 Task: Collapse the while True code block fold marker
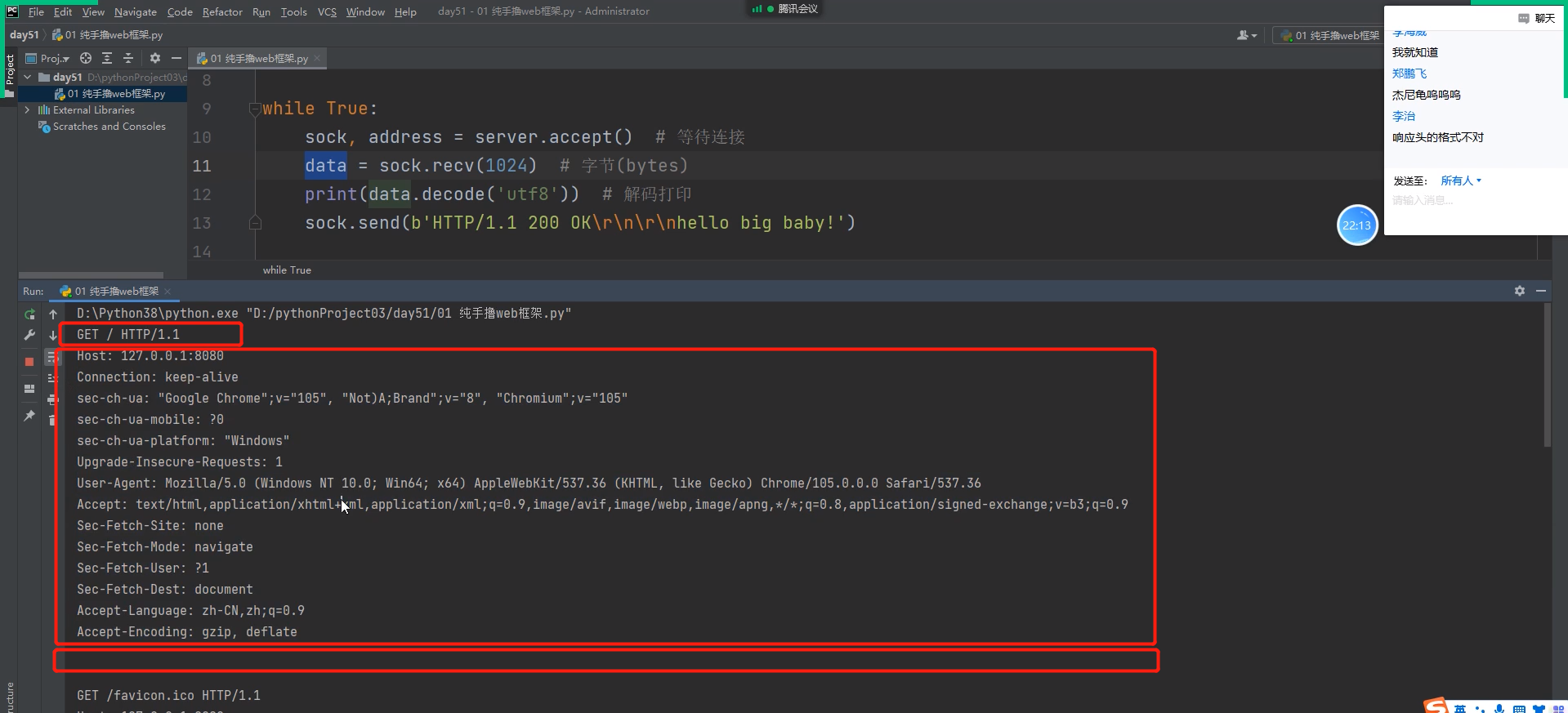[x=255, y=109]
